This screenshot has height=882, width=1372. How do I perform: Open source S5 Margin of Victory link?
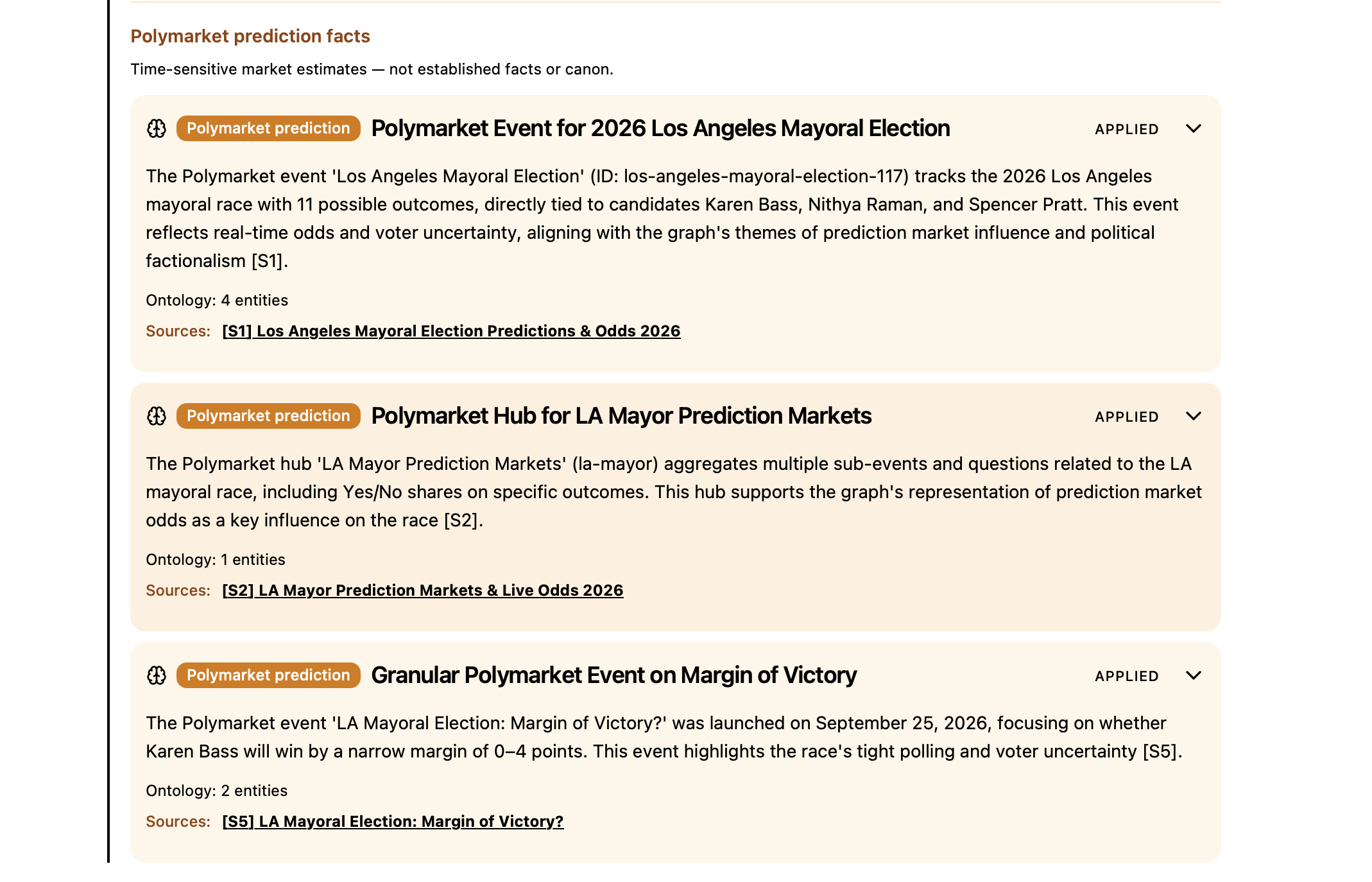[x=393, y=822]
